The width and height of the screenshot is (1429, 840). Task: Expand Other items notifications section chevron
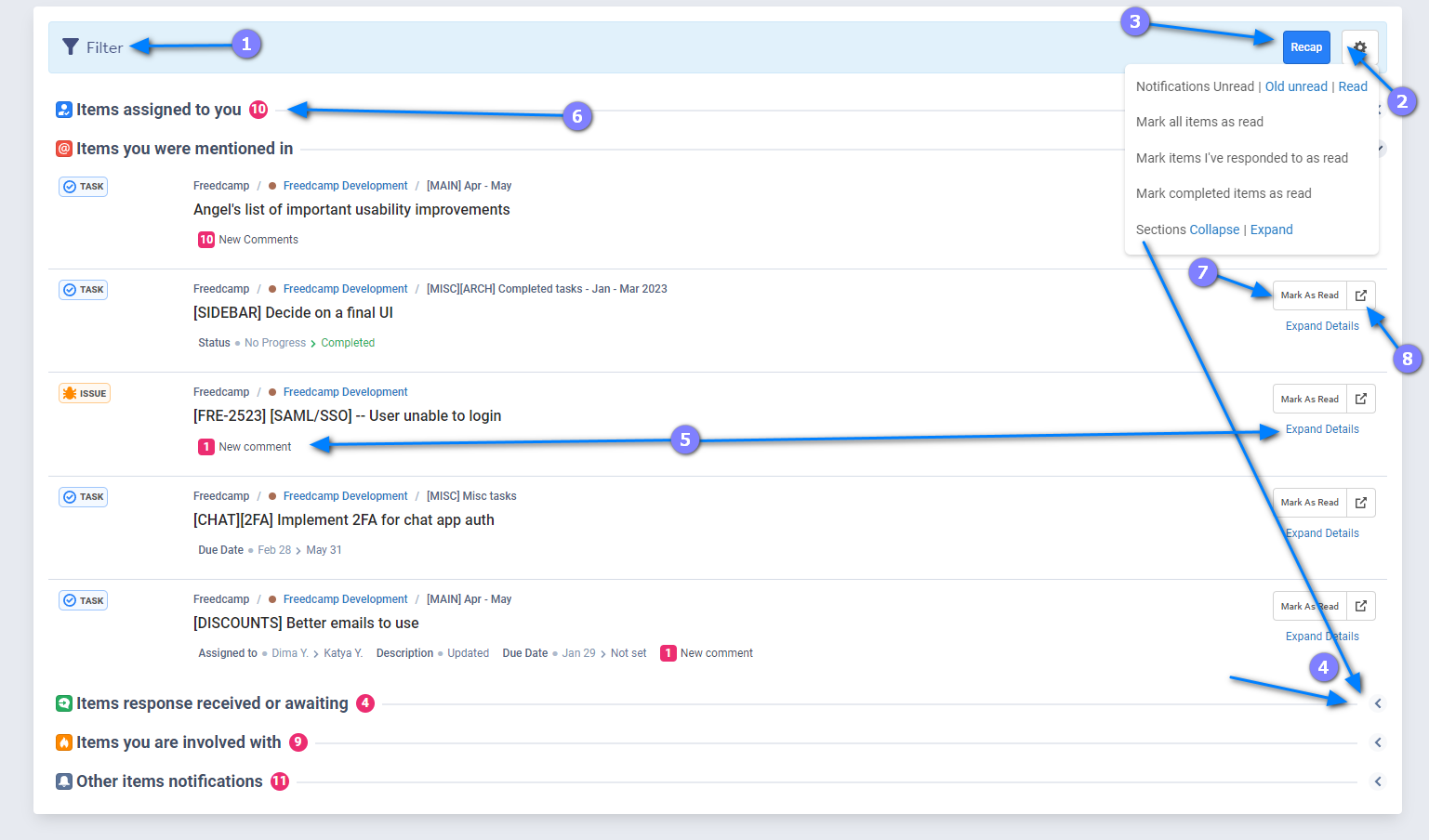coord(1378,781)
